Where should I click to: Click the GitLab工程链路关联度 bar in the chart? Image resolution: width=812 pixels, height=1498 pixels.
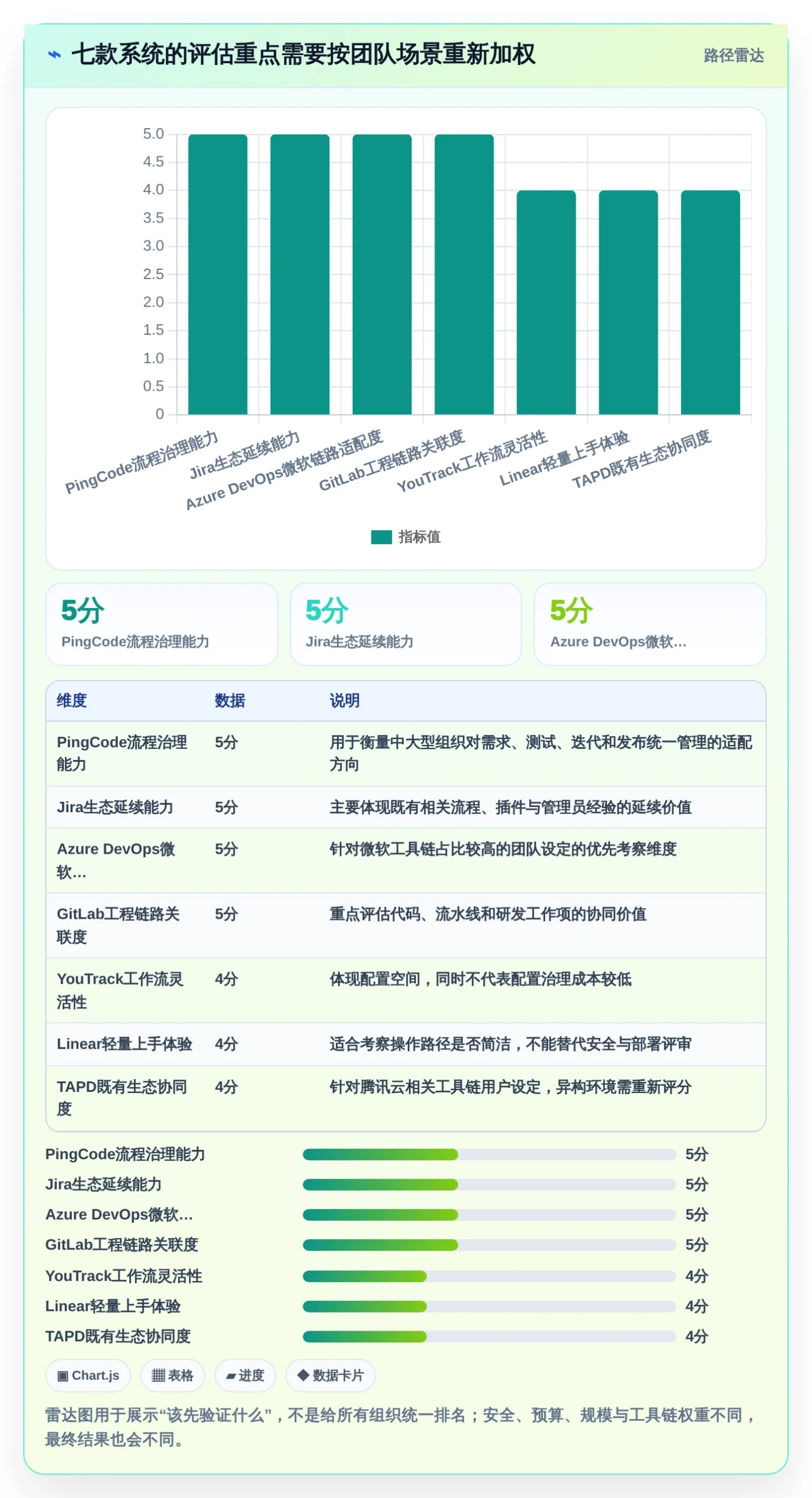[464, 274]
